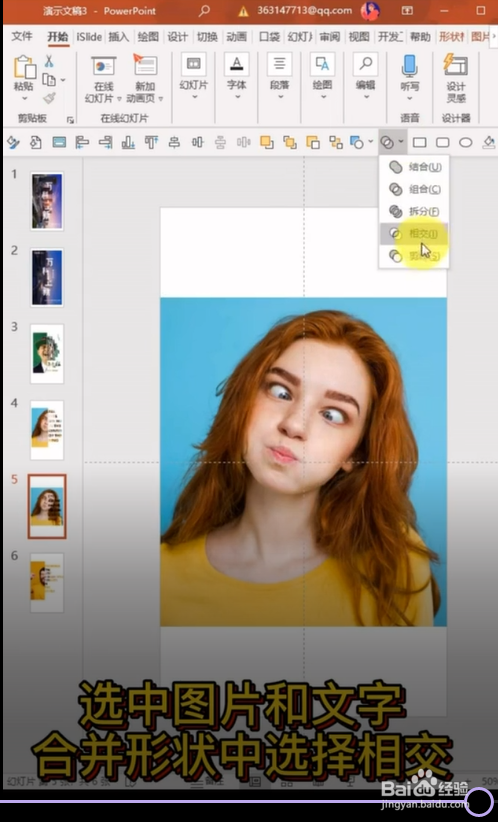Click the ribbon display options icon
Viewport: 498px width, 822px height.
click(x=407, y=10)
